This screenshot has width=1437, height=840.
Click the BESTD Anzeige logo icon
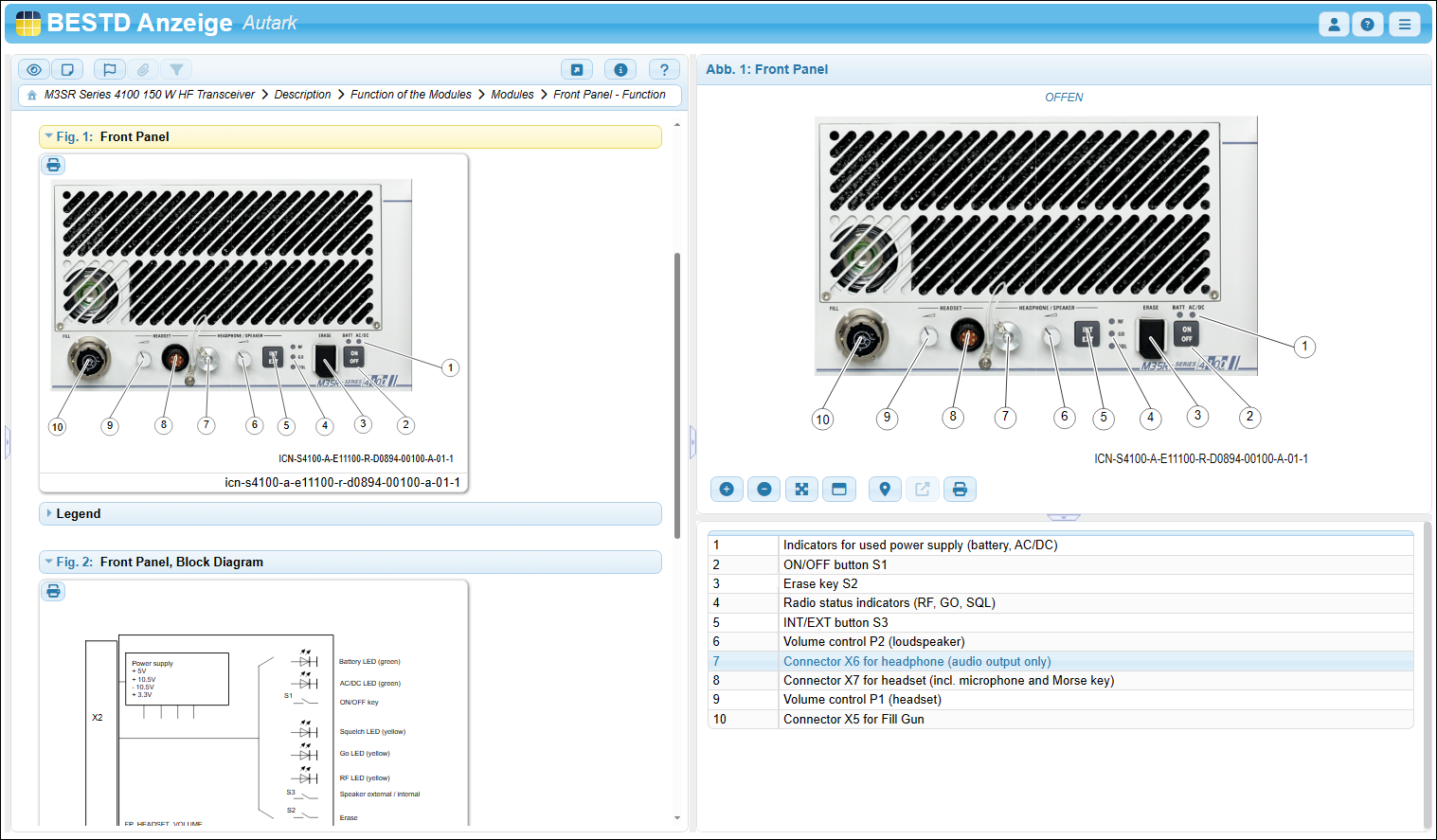pos(28,23)
